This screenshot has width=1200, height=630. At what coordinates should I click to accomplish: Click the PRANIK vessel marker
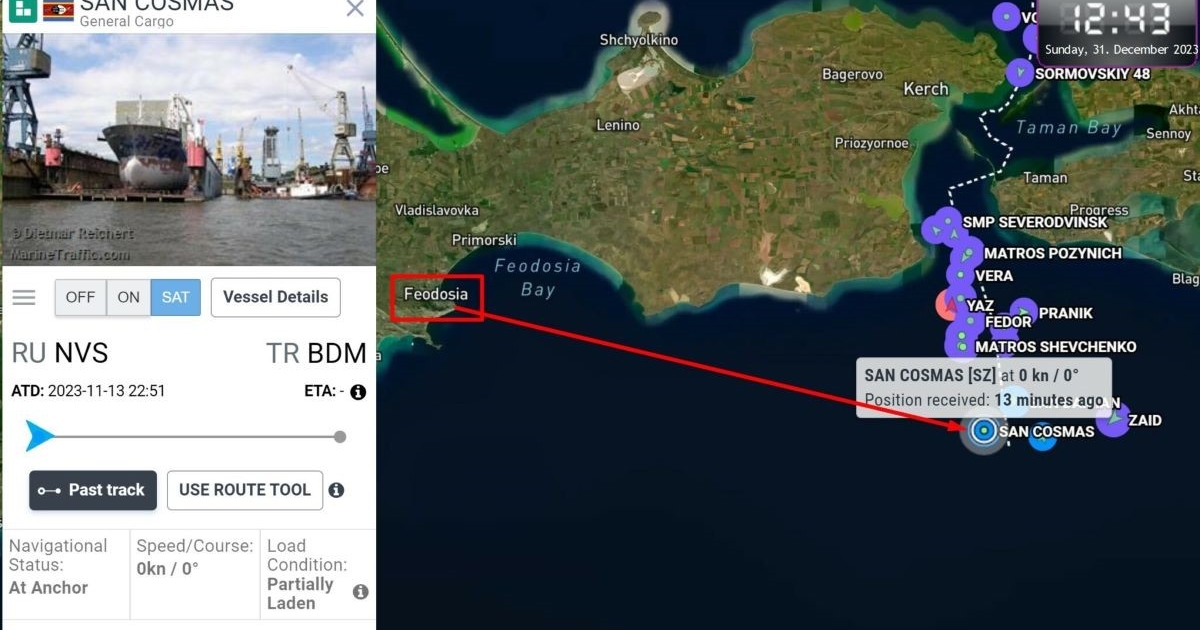(1023, 313)
